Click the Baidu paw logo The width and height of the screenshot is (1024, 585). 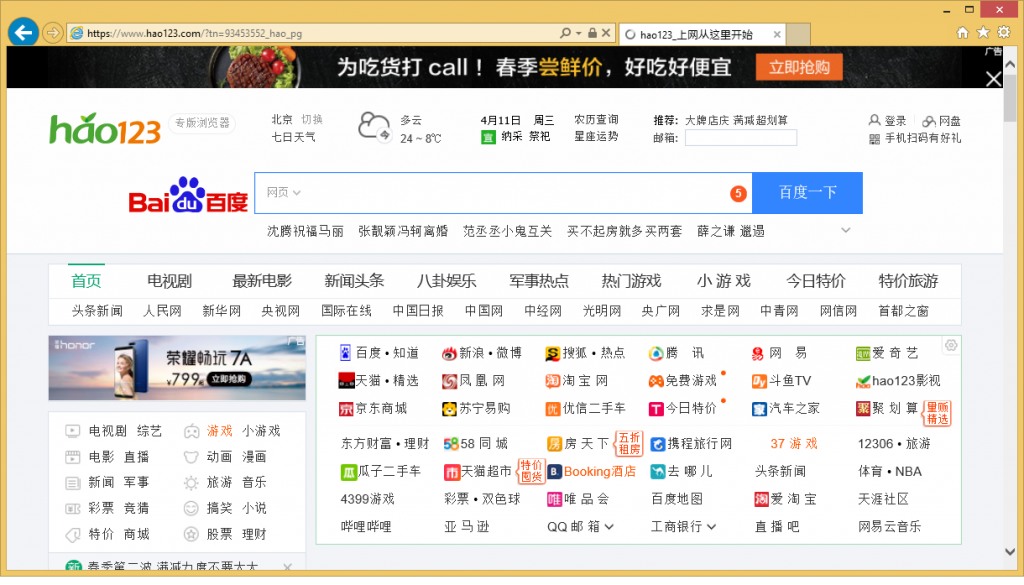[188, 195]
